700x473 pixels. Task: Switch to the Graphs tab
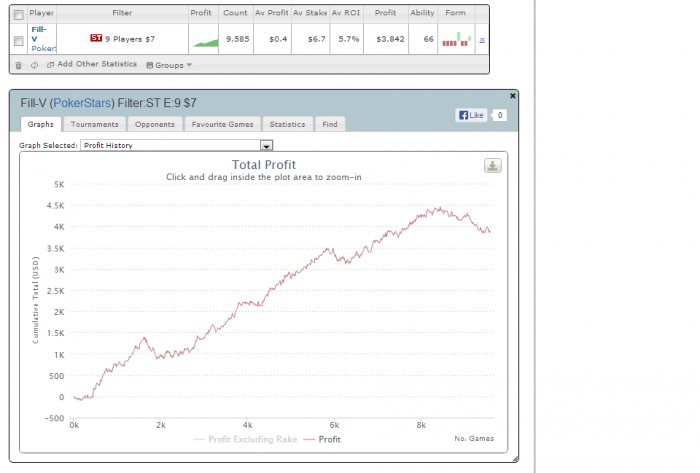click(40, 124)
